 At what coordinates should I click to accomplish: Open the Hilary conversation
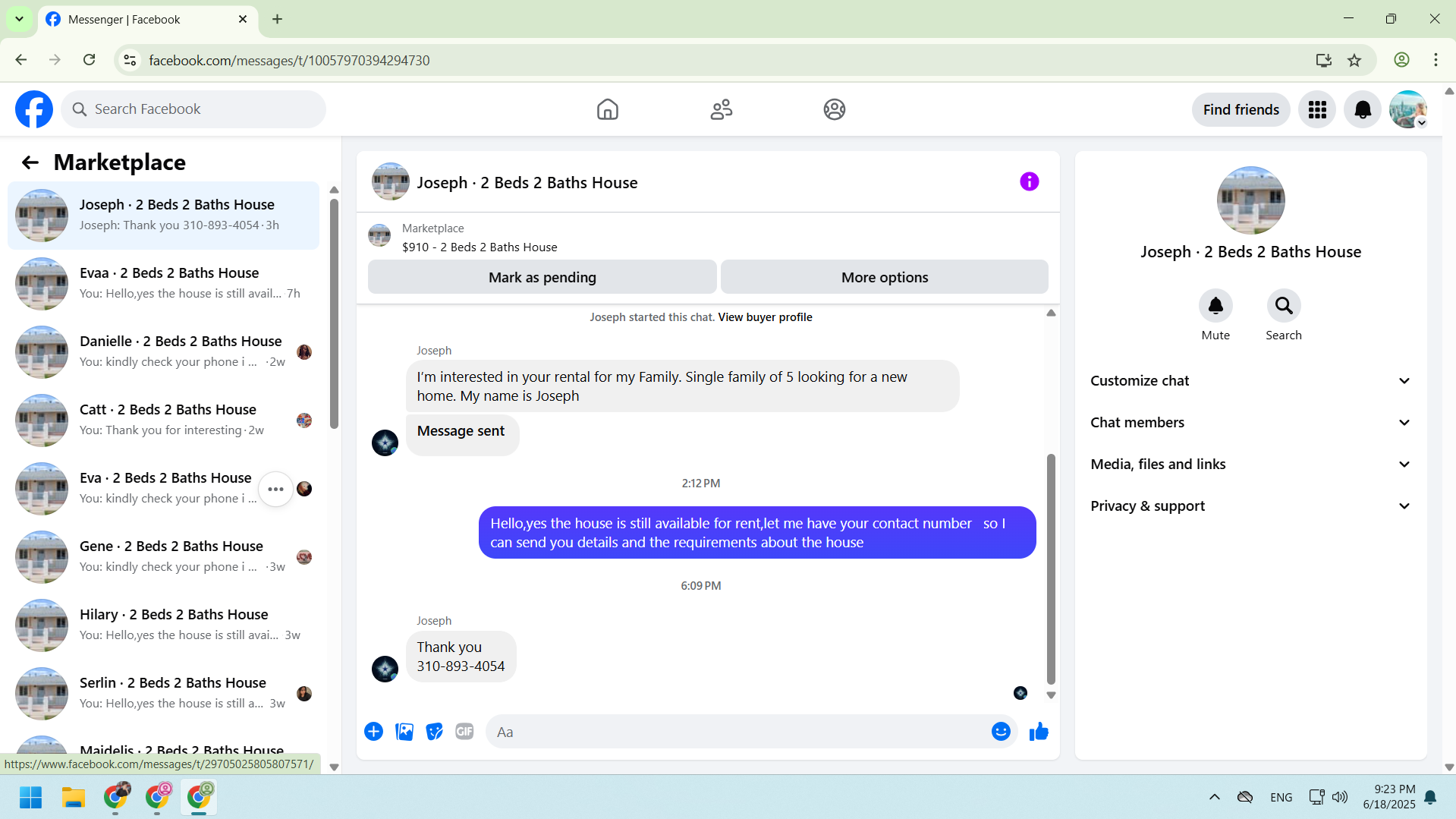pos(163,625)
